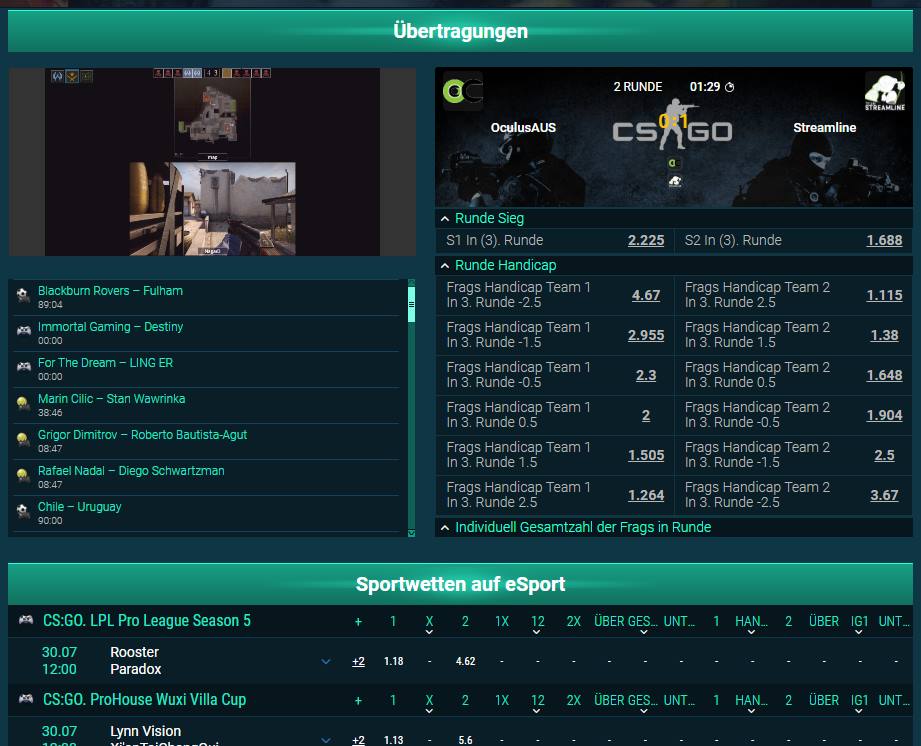This screenshot has width=921, height=746.
Task: Click the gamepad icon beside ProHouse Wuxi Villa Cup
Action: coord(26,699)
